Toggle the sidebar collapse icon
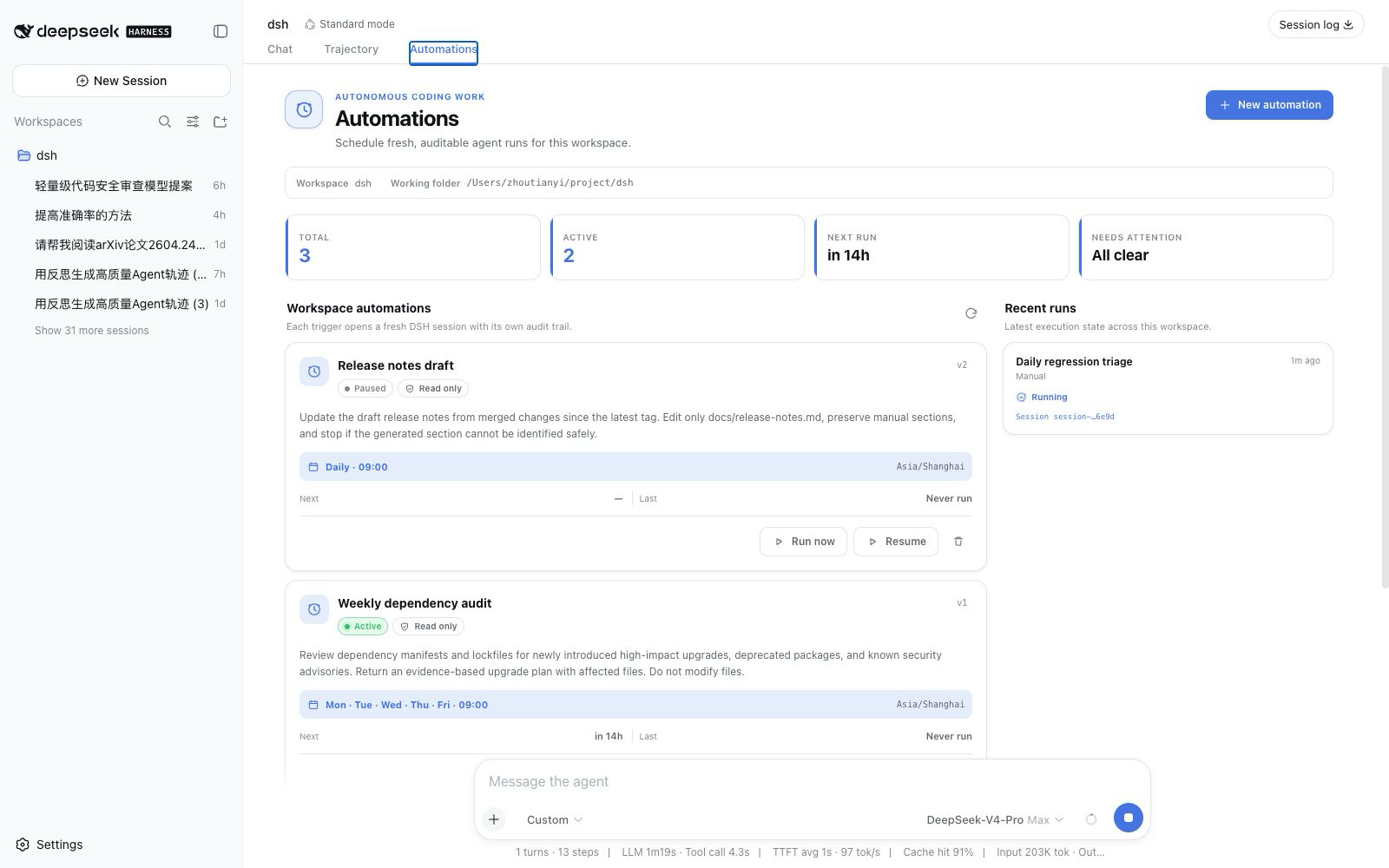Screen dimensions: 1389x868 (x=221, y=31)
